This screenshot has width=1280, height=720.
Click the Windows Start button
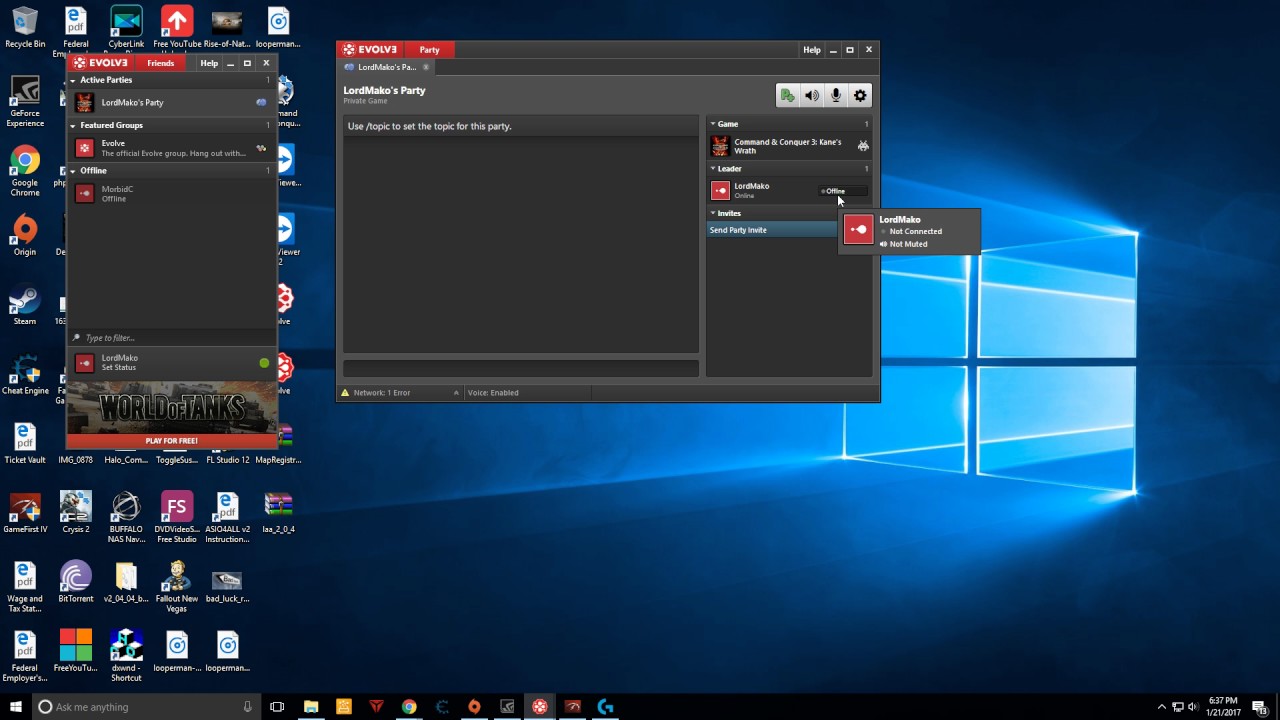(16, 707)
